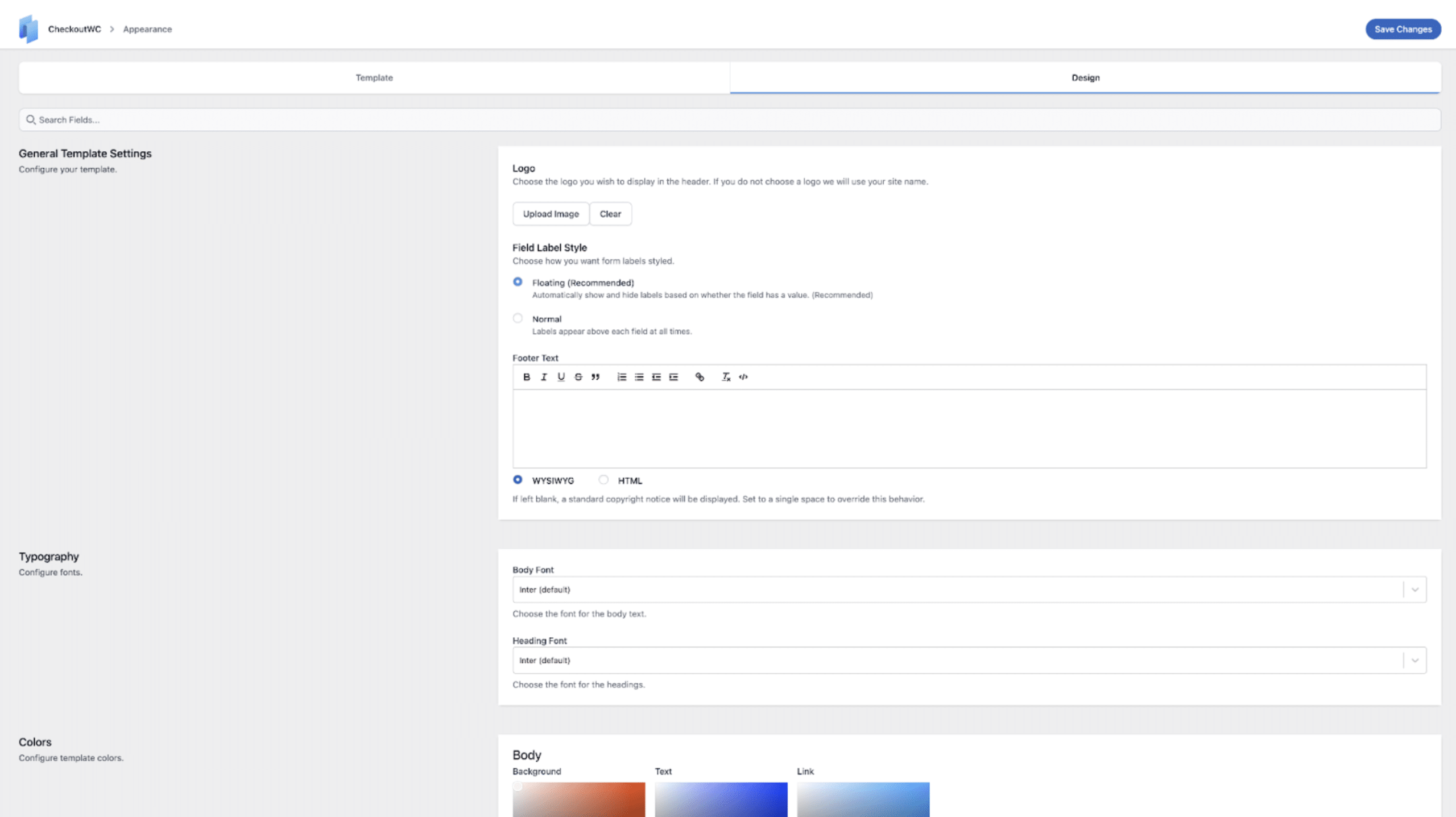Image resolution: width=1456 pixels, height=817 pixels.
Task: Pick a color in Body Background swatch
Action: pyautogui.click(x=578, y=799)
